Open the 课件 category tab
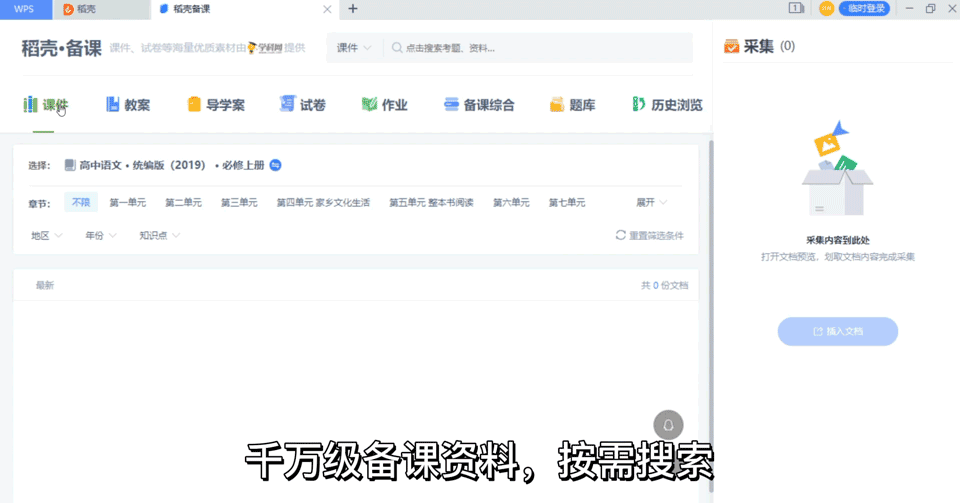Image resolution: width=960 pixels, height=503 pixels. click(45, 105)
